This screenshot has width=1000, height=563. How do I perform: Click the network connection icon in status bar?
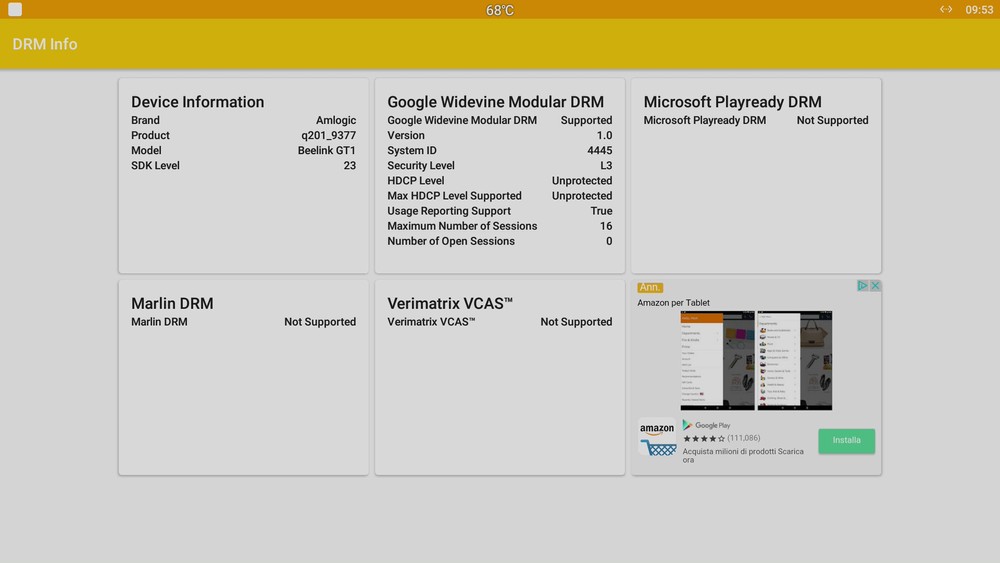click(945, 10)
